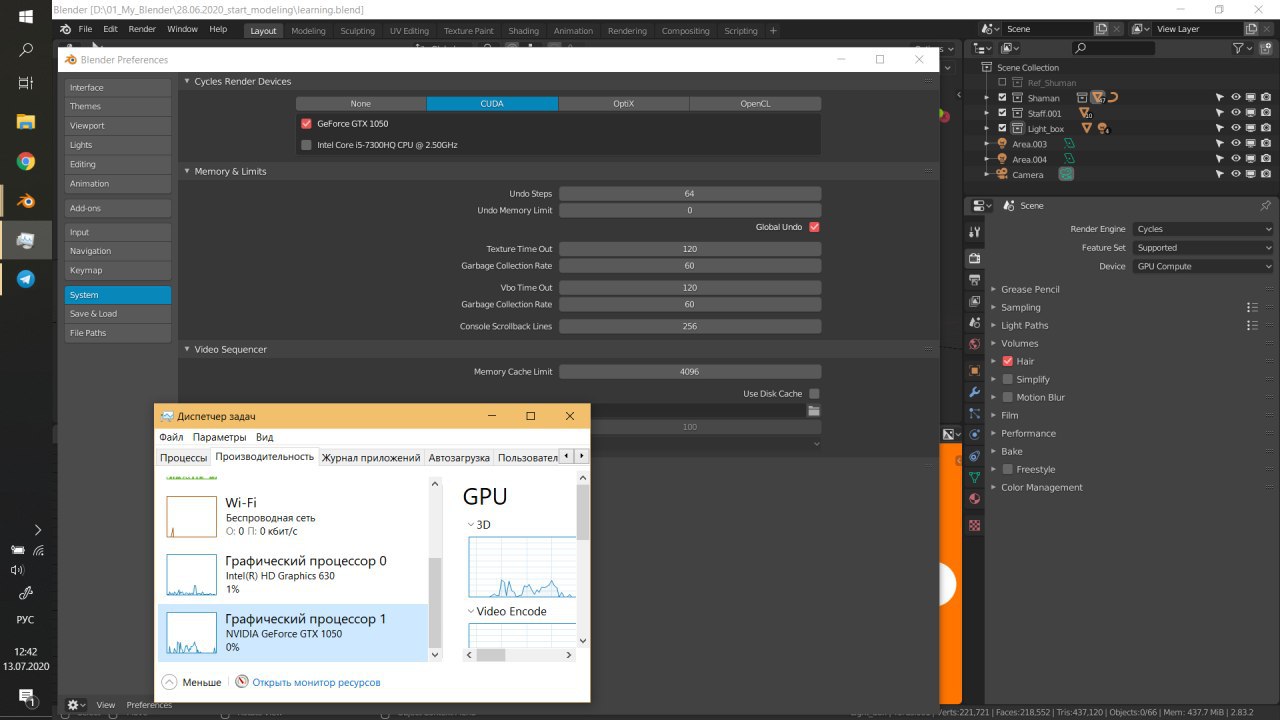Hide the Staff.001 collection in viewport
The width and height of the screenshot is (1280, 720).
[x=1236, y=113]
